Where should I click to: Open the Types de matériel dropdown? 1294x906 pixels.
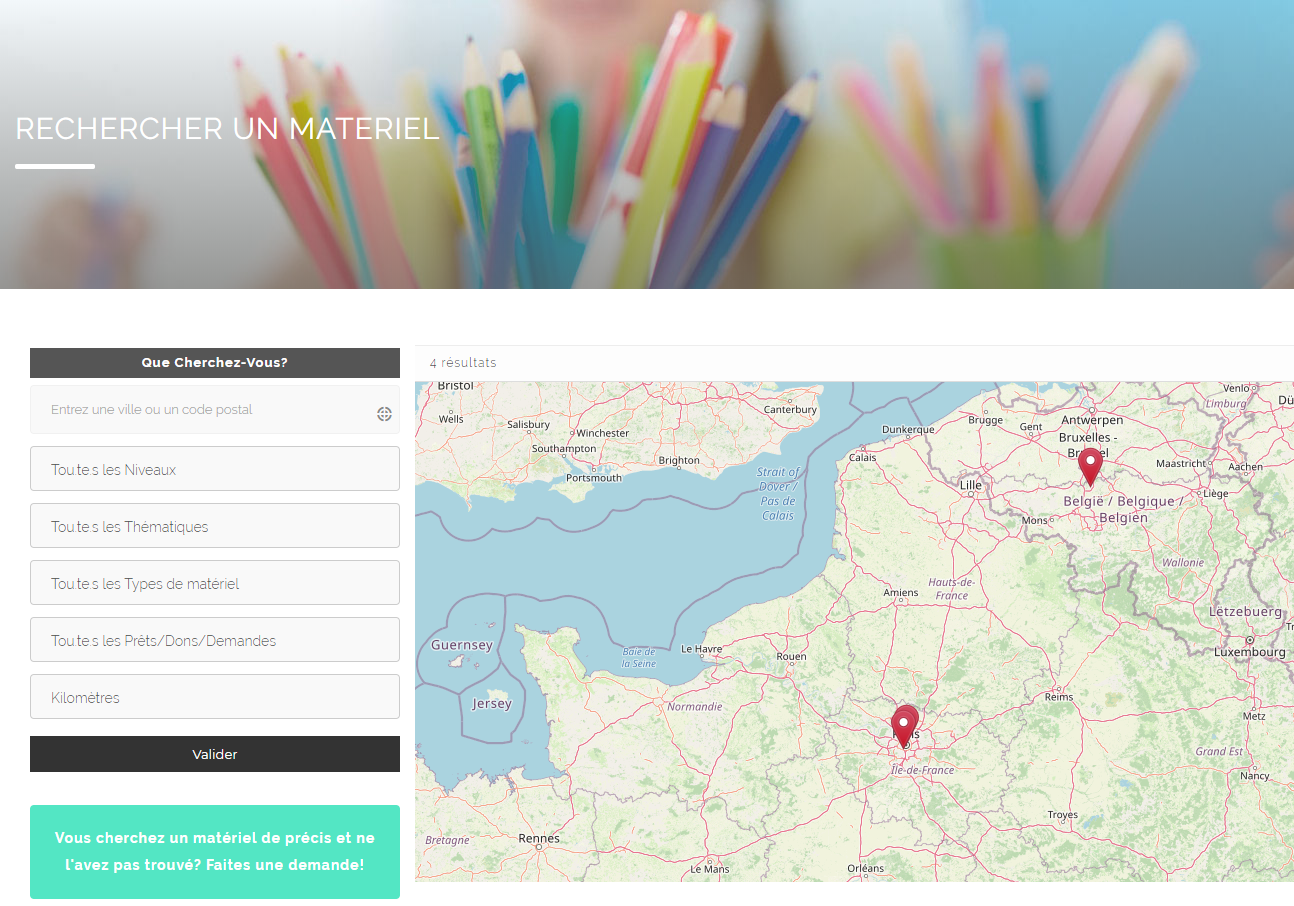pyautogui.click(x=215, y=583)
